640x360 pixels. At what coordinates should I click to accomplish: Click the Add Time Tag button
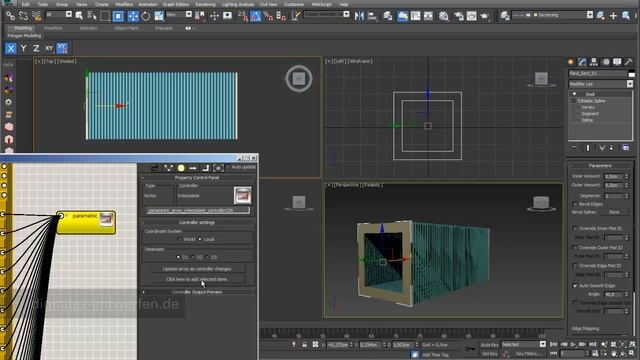click(x=435, y=355)
